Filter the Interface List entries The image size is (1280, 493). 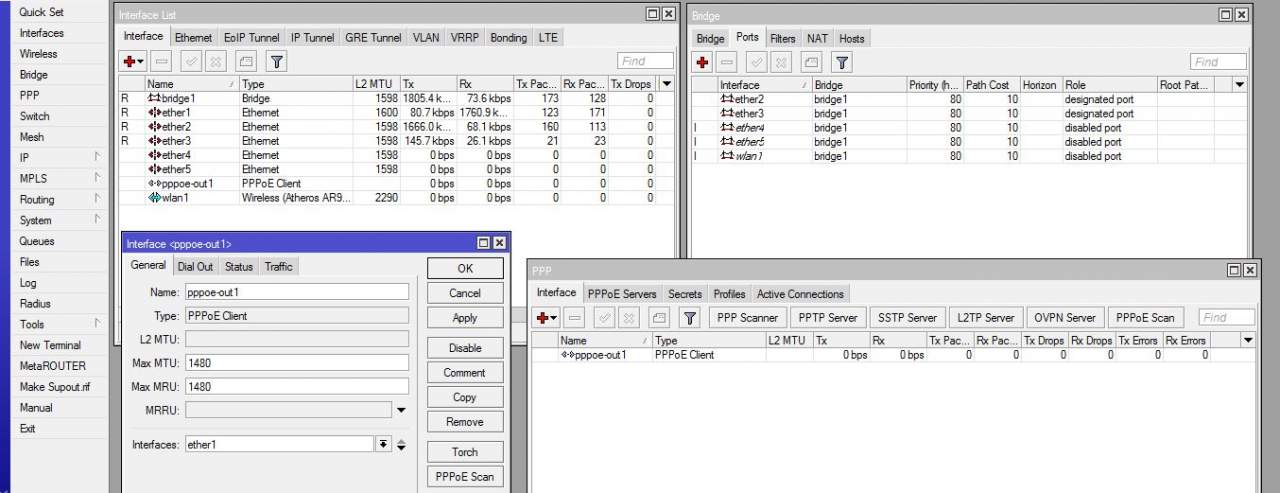275,61
